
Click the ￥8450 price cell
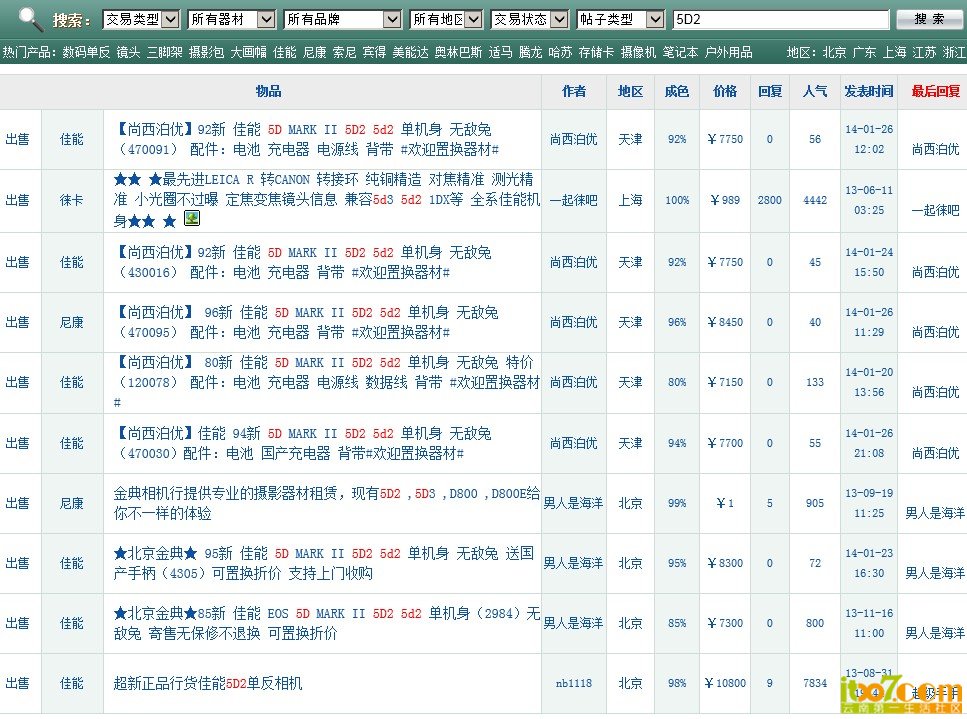725,322
